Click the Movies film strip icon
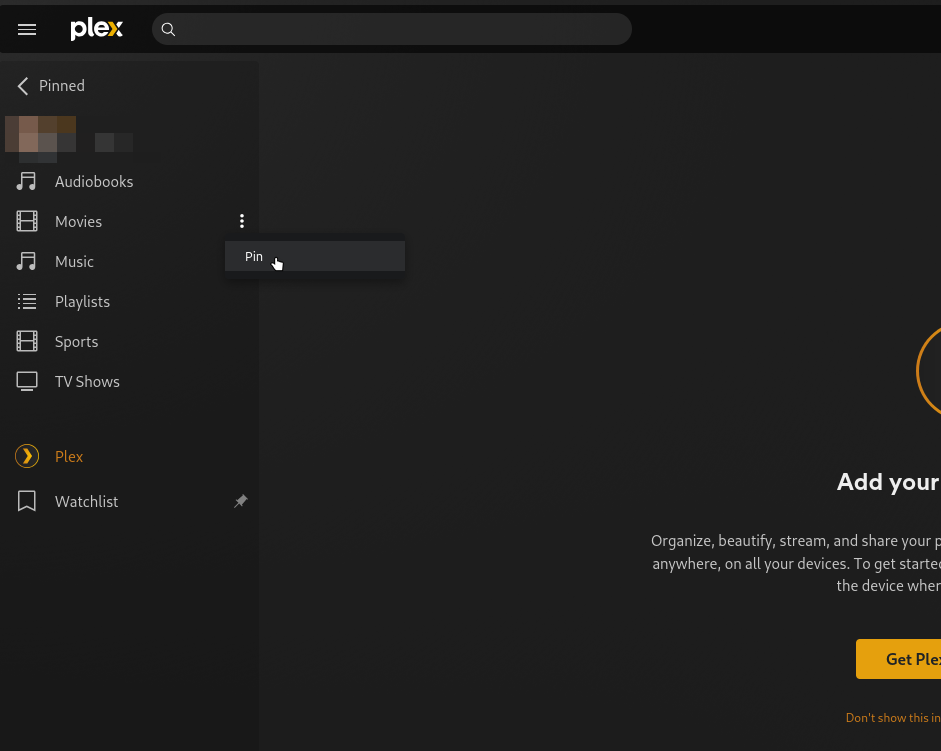Viewport: 941px width, 751px height. point(27,221)
